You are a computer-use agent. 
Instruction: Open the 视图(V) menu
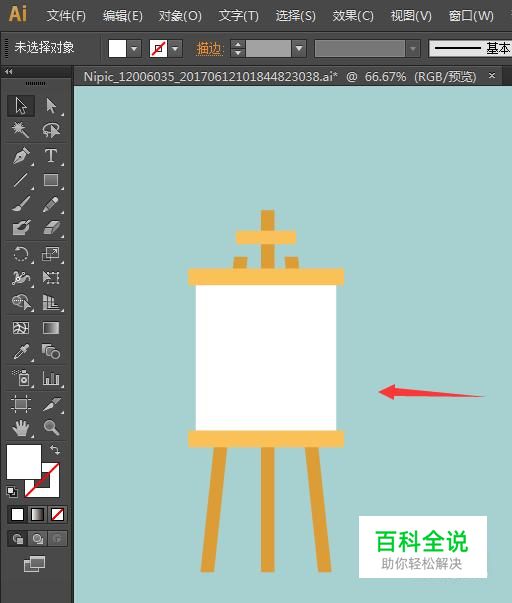click(411, 16)
